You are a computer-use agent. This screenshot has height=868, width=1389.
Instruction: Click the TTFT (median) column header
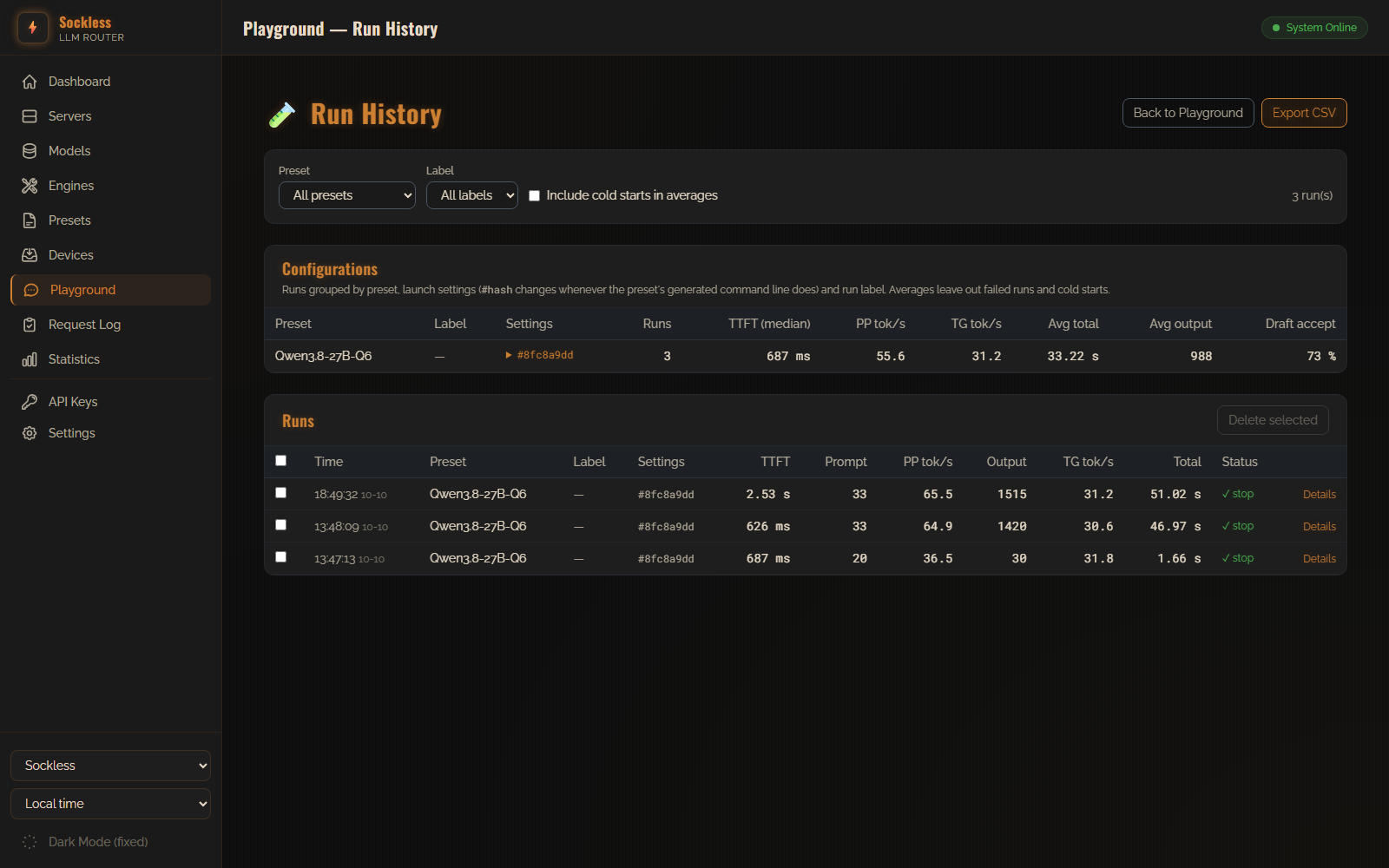click(x=769, y=324)
